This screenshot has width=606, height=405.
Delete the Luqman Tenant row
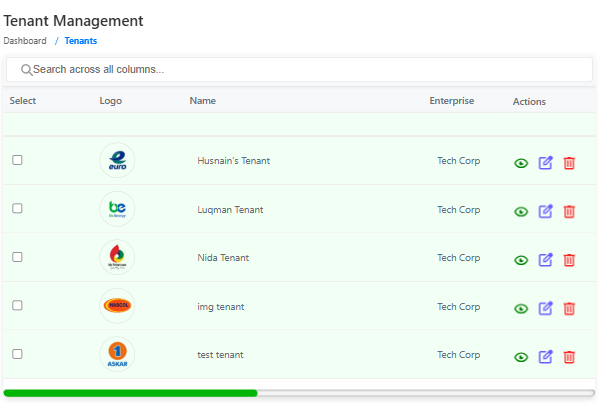tap(569, 211)
